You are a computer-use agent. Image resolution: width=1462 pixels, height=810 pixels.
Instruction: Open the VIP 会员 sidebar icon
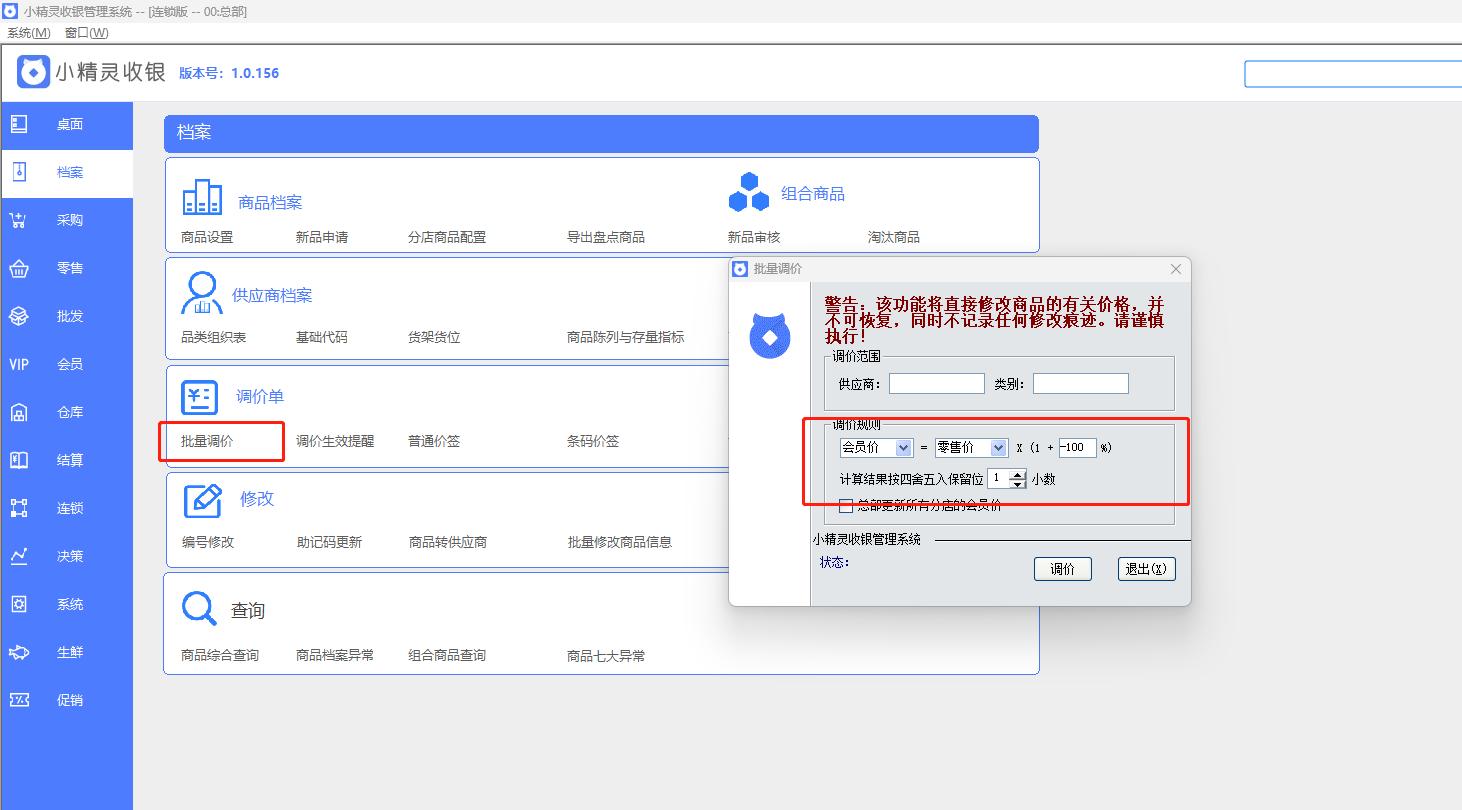click(x=19, y=364)
